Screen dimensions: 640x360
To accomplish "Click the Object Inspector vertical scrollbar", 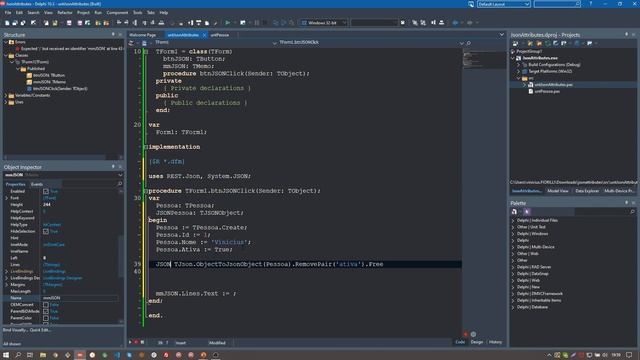I will (x=121, y=255).
